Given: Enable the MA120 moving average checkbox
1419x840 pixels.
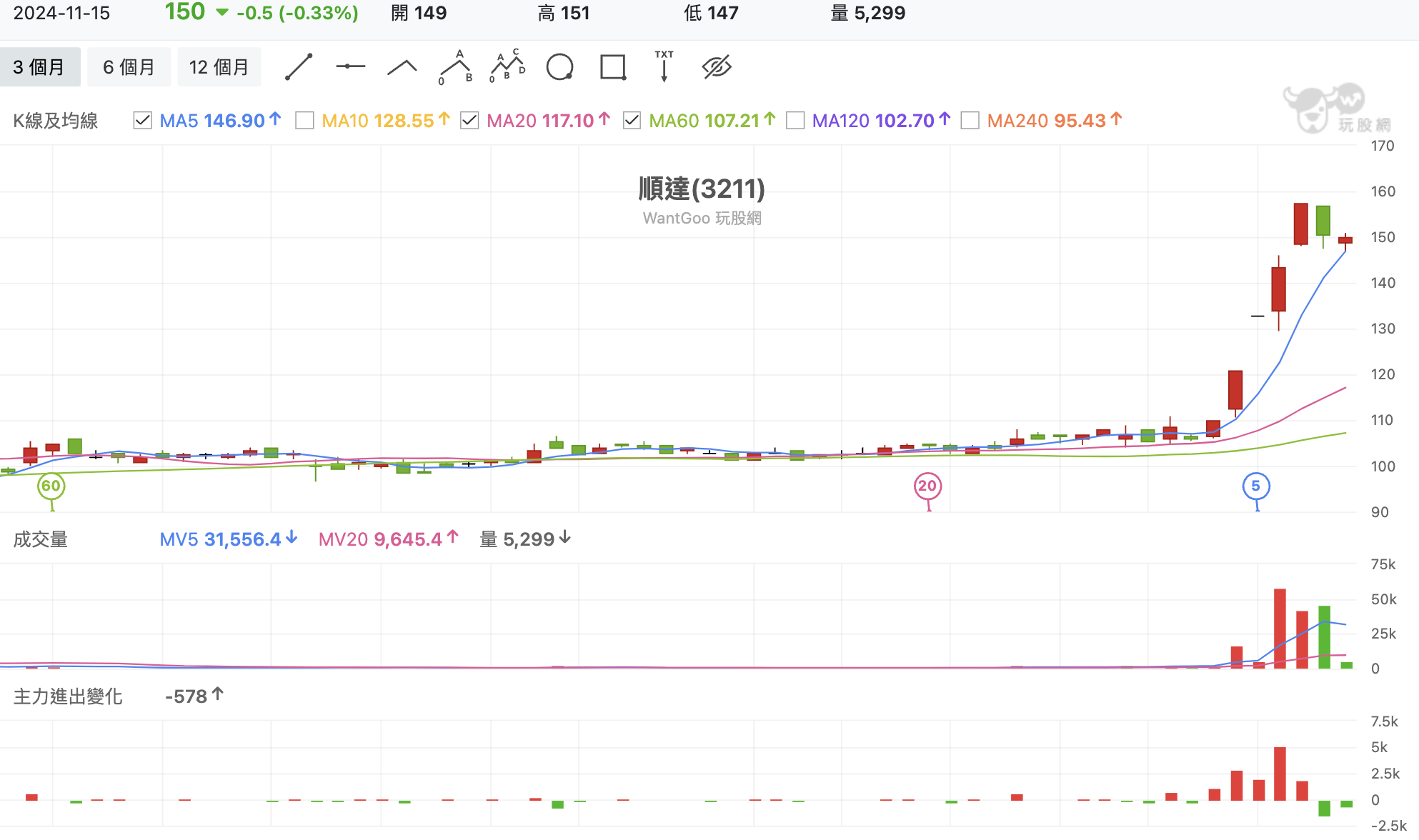Looking at the screenshot, I should 795,121.
